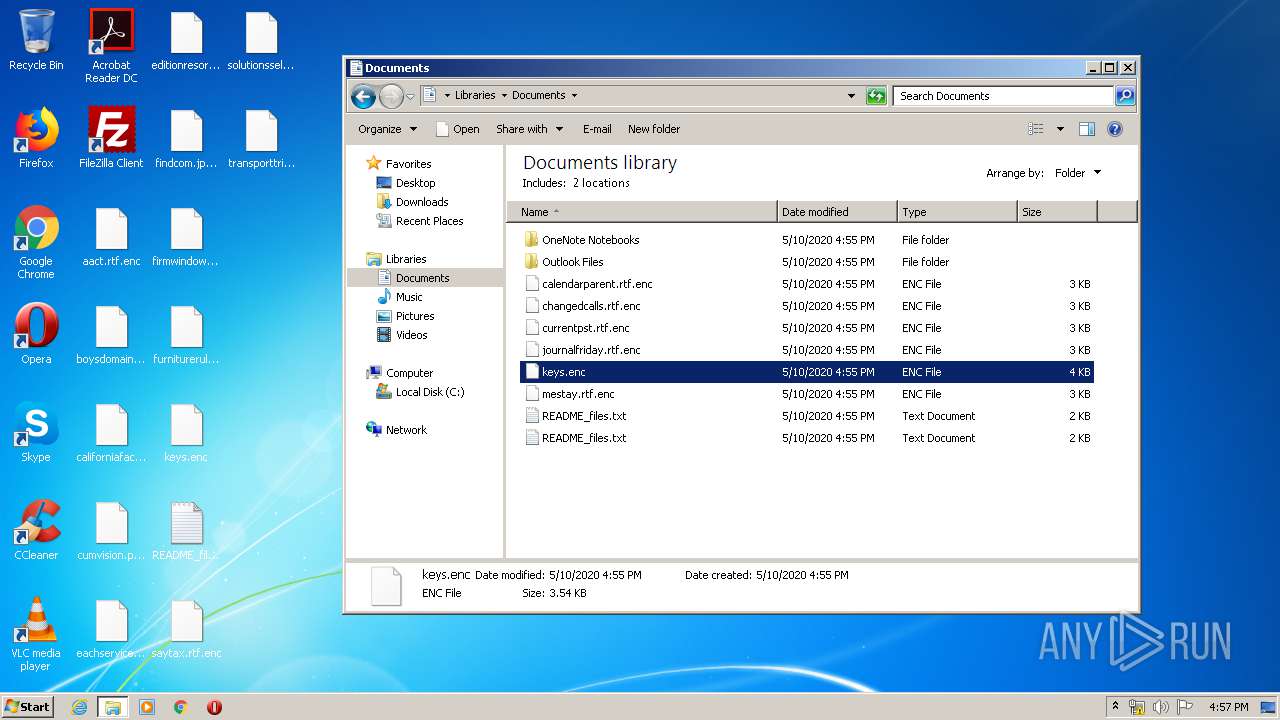The height and width of the screenshot is (720, 1280).
Task: Select keys.enc file on the desktop
Action: (x=186, y=432)
